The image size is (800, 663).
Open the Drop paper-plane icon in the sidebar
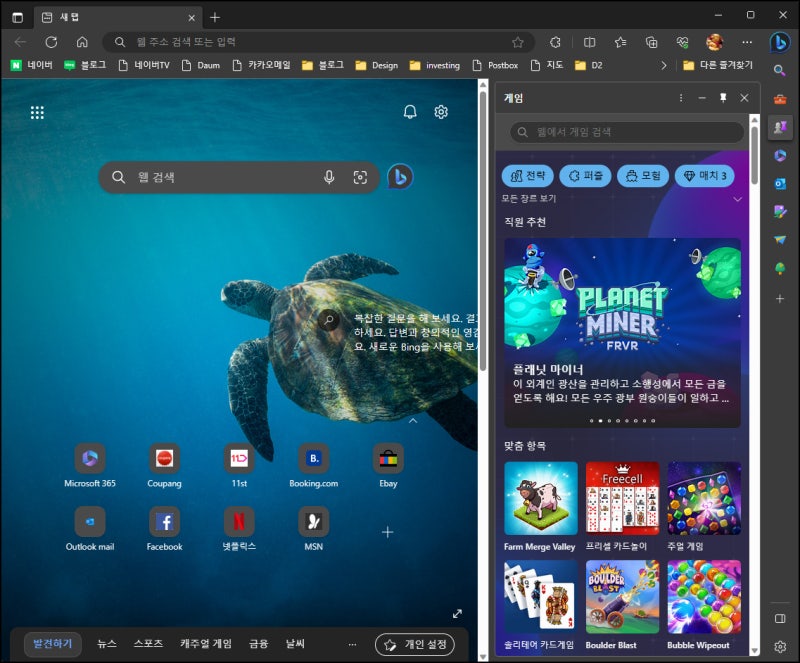(x=780, y=239)
